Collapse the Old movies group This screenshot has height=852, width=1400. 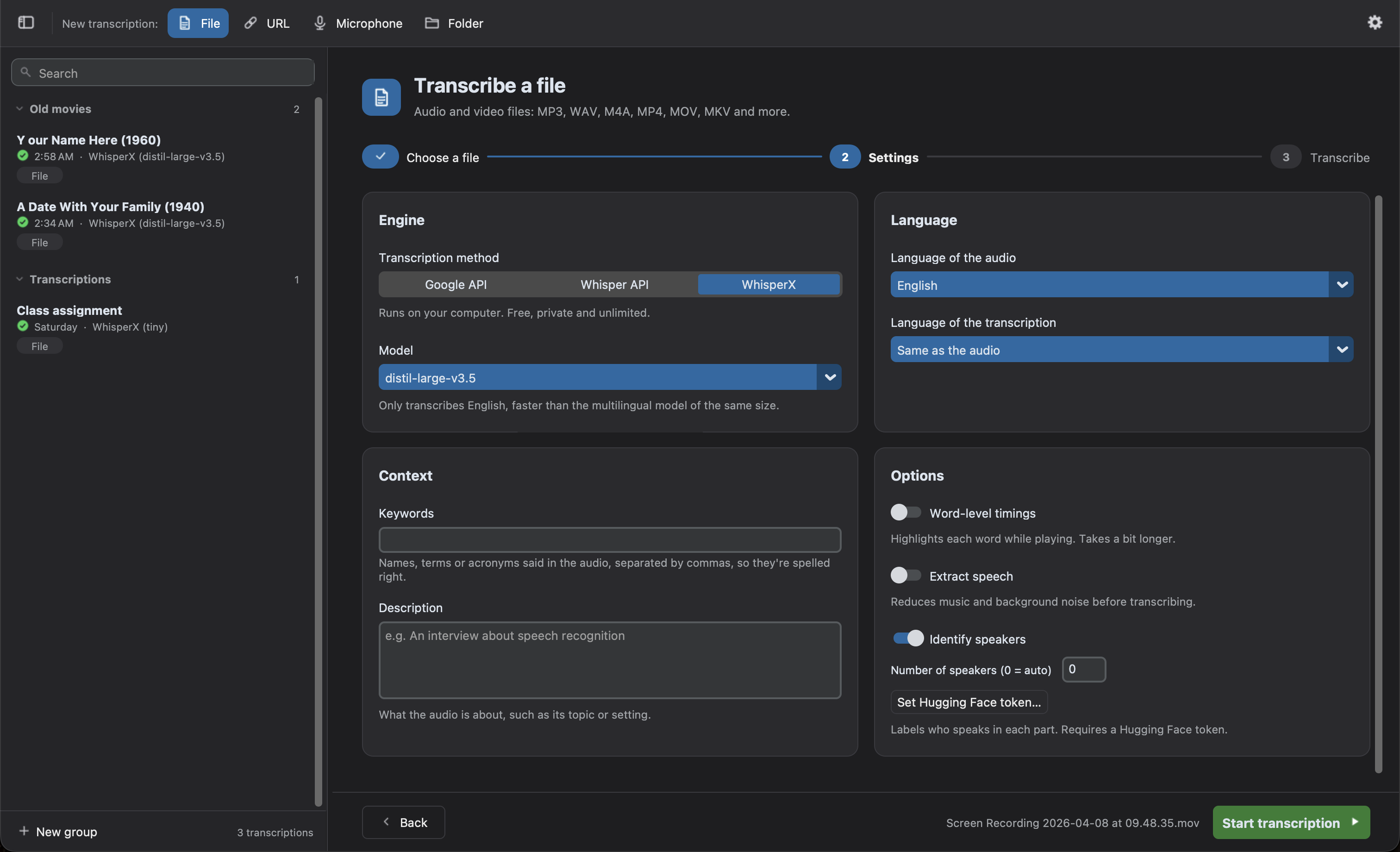click(x=19, y=108)
